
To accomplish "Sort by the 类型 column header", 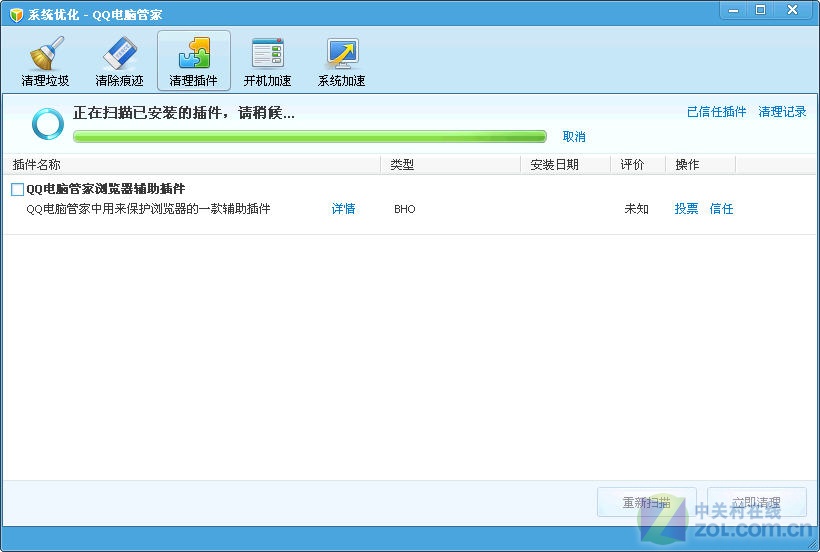I will point(451,165).
